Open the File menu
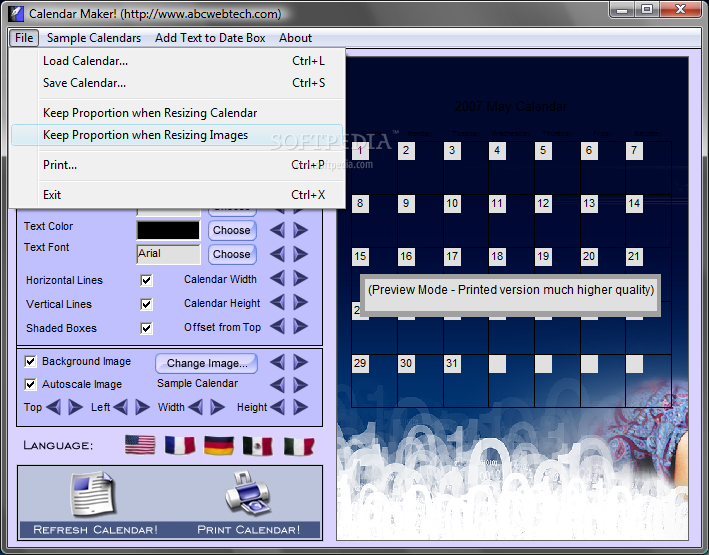Screen dimensions: 709x555 24,38
